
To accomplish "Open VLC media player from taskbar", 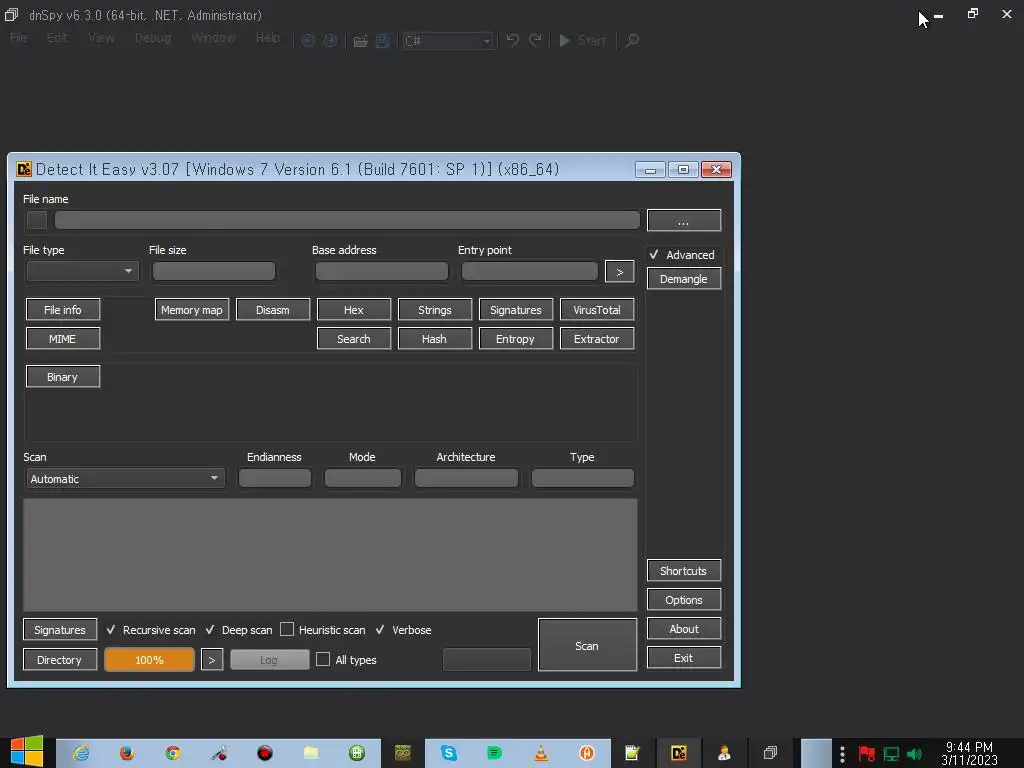I will (541, 753).
